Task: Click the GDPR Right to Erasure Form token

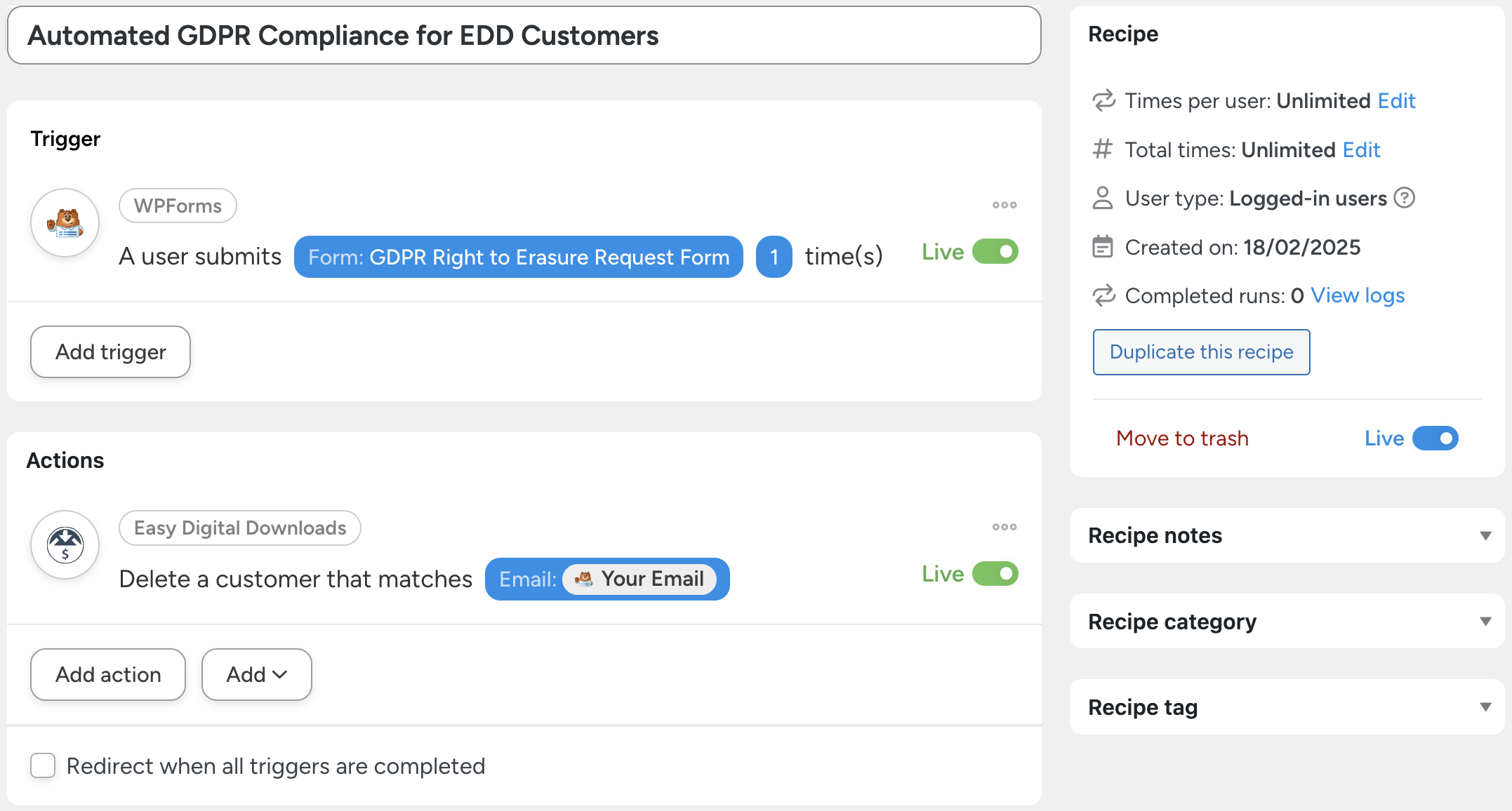Action: [518, 257]
